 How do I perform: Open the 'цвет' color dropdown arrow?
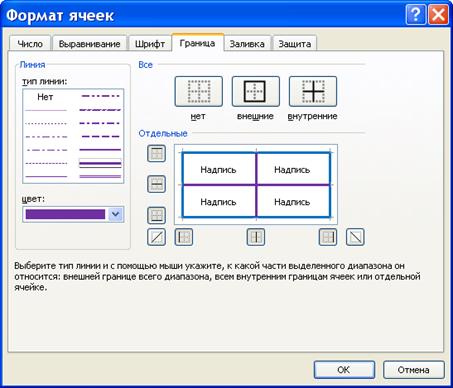click(116, 214)
